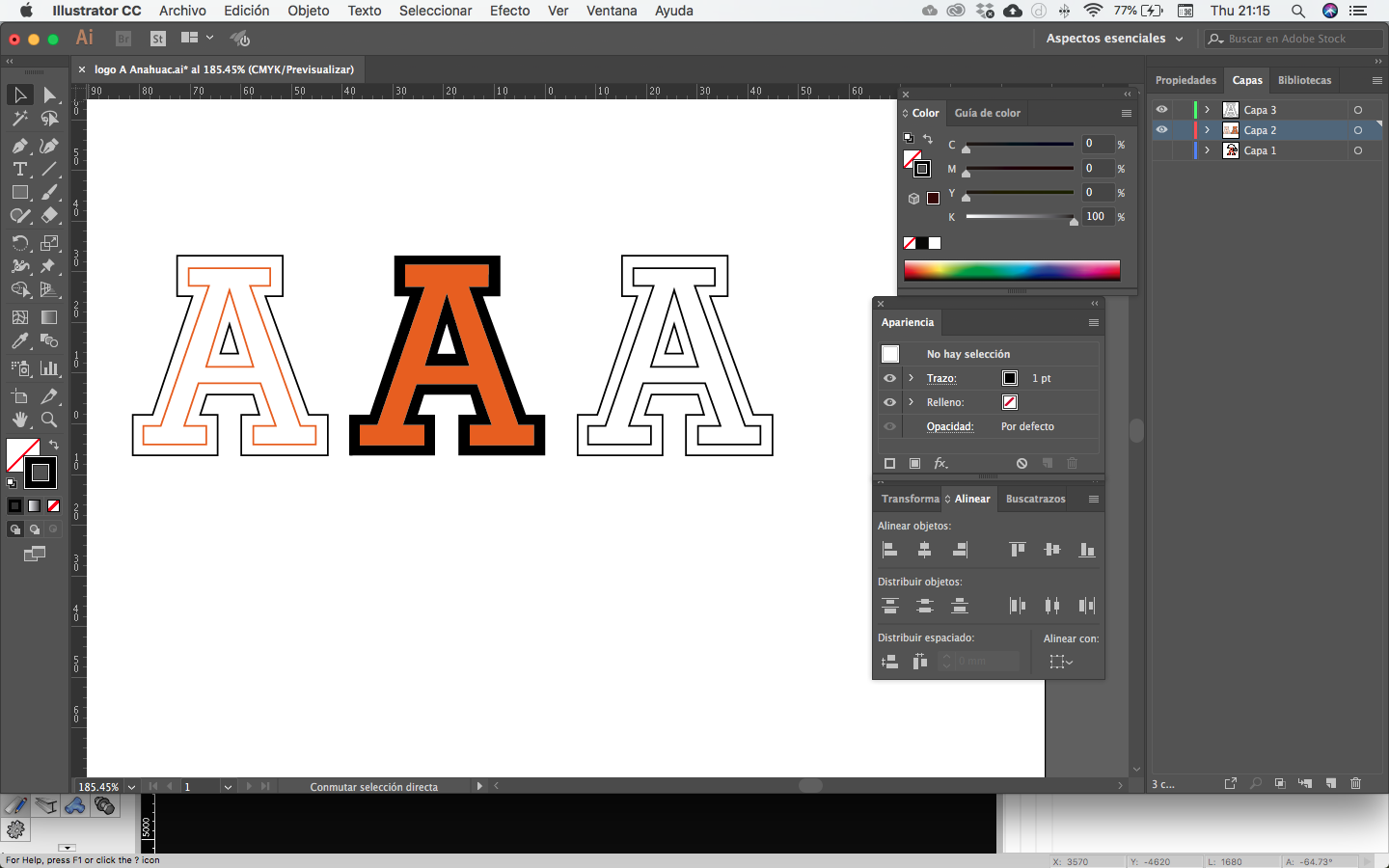Toggle Relleno visibility in Apariencia panel

889,402
